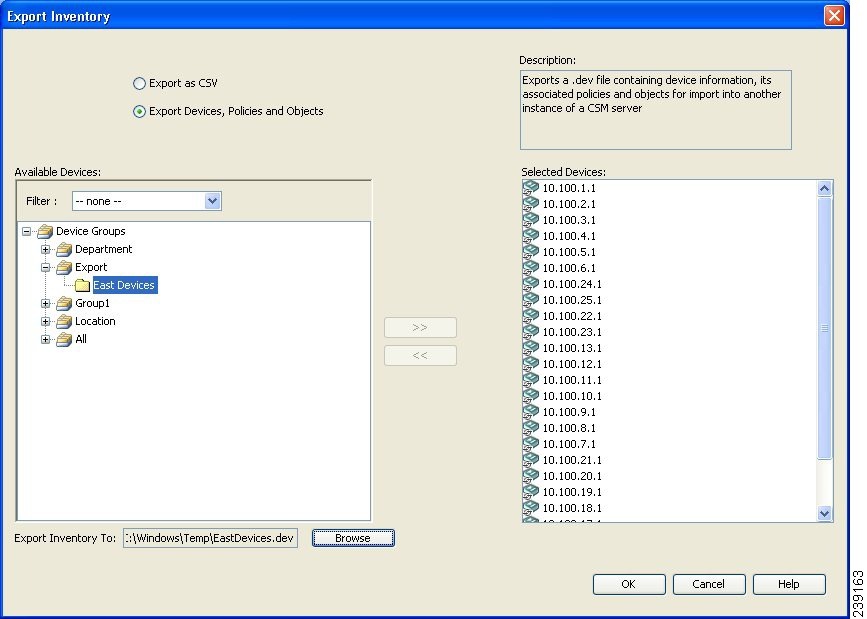Click the Department folder icon

point(64,249)
